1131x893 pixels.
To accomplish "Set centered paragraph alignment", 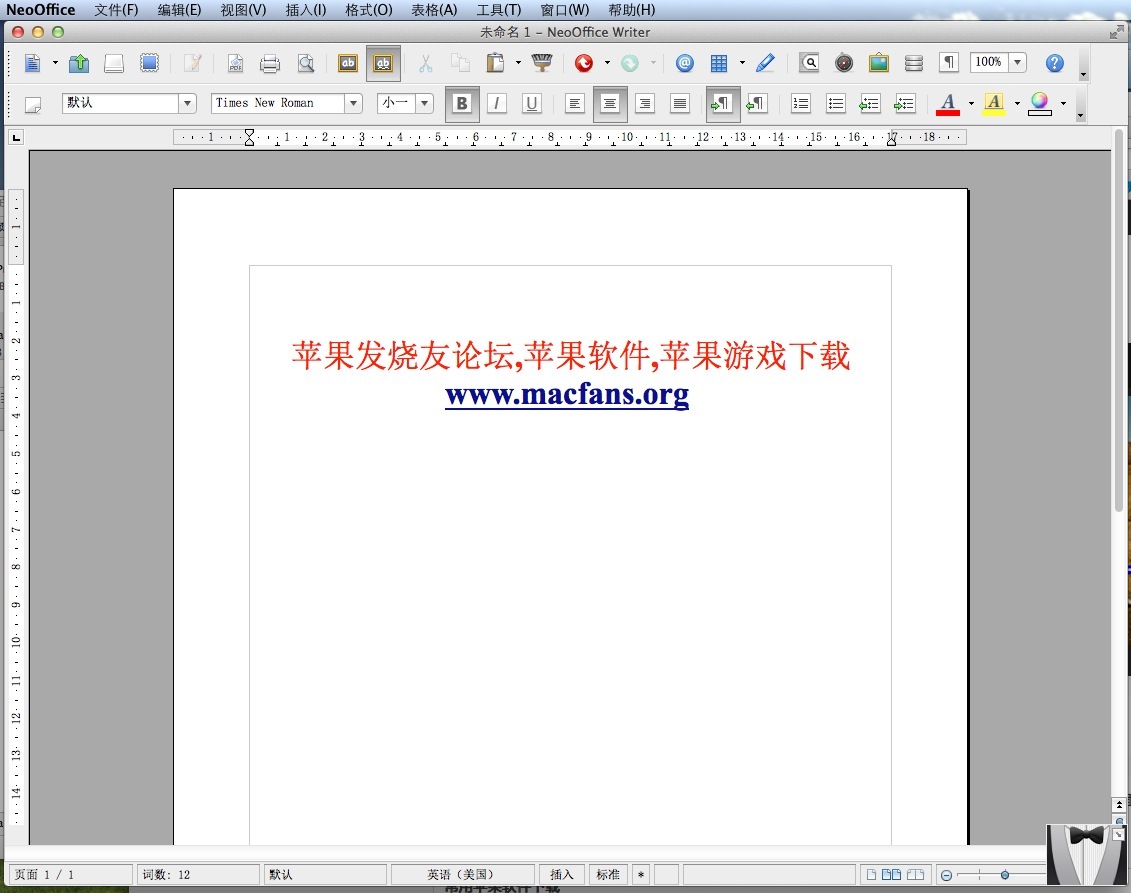I will click(x=609, y=104).
